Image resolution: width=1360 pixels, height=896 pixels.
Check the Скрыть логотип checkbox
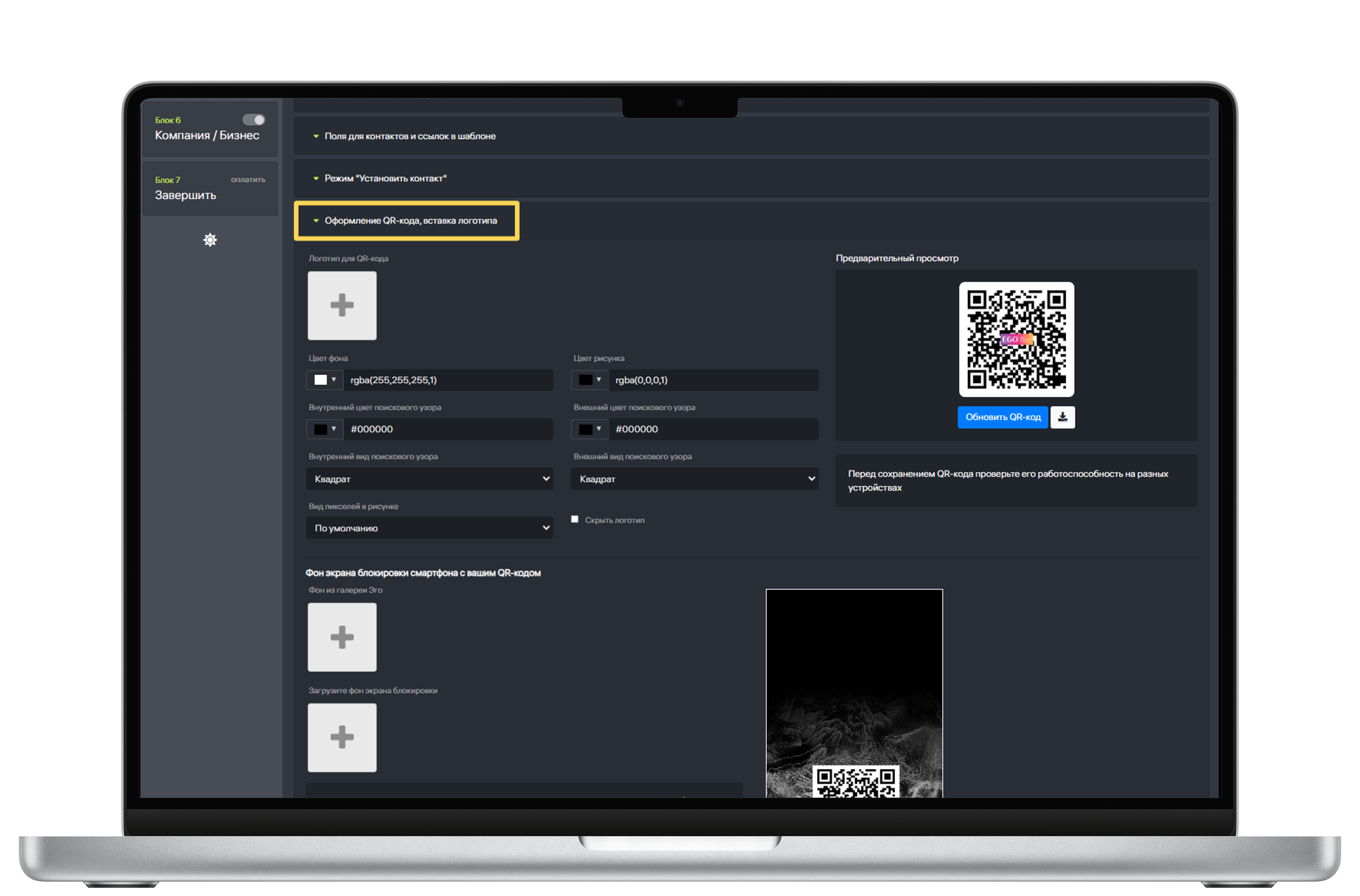click(x=574, y=519)
